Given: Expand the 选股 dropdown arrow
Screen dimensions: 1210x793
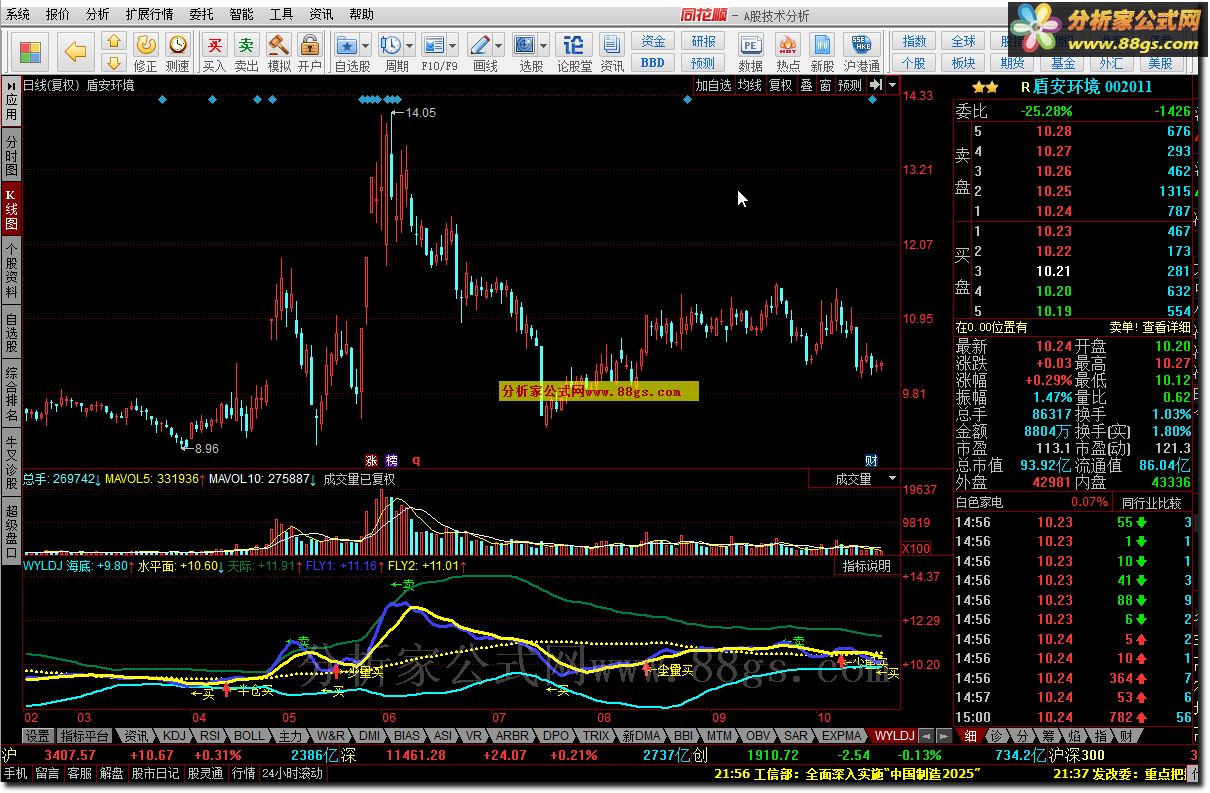Looking at the screenshot, I should [x=545, y=45].
